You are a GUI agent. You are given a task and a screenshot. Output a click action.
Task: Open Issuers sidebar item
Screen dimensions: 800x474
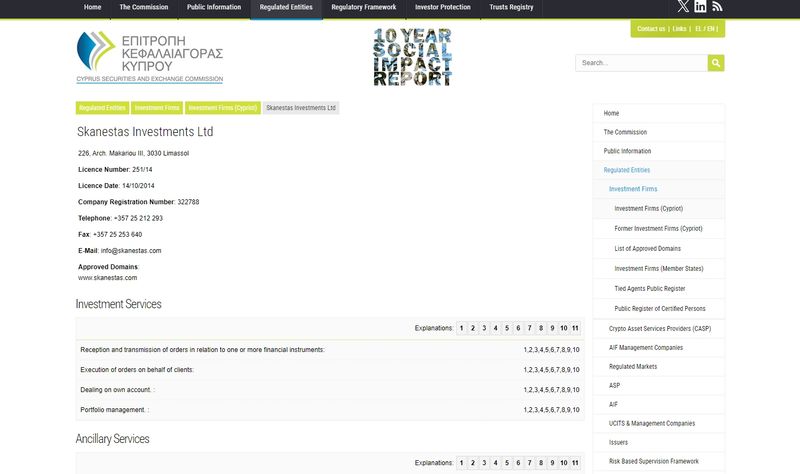click(659, 442)
